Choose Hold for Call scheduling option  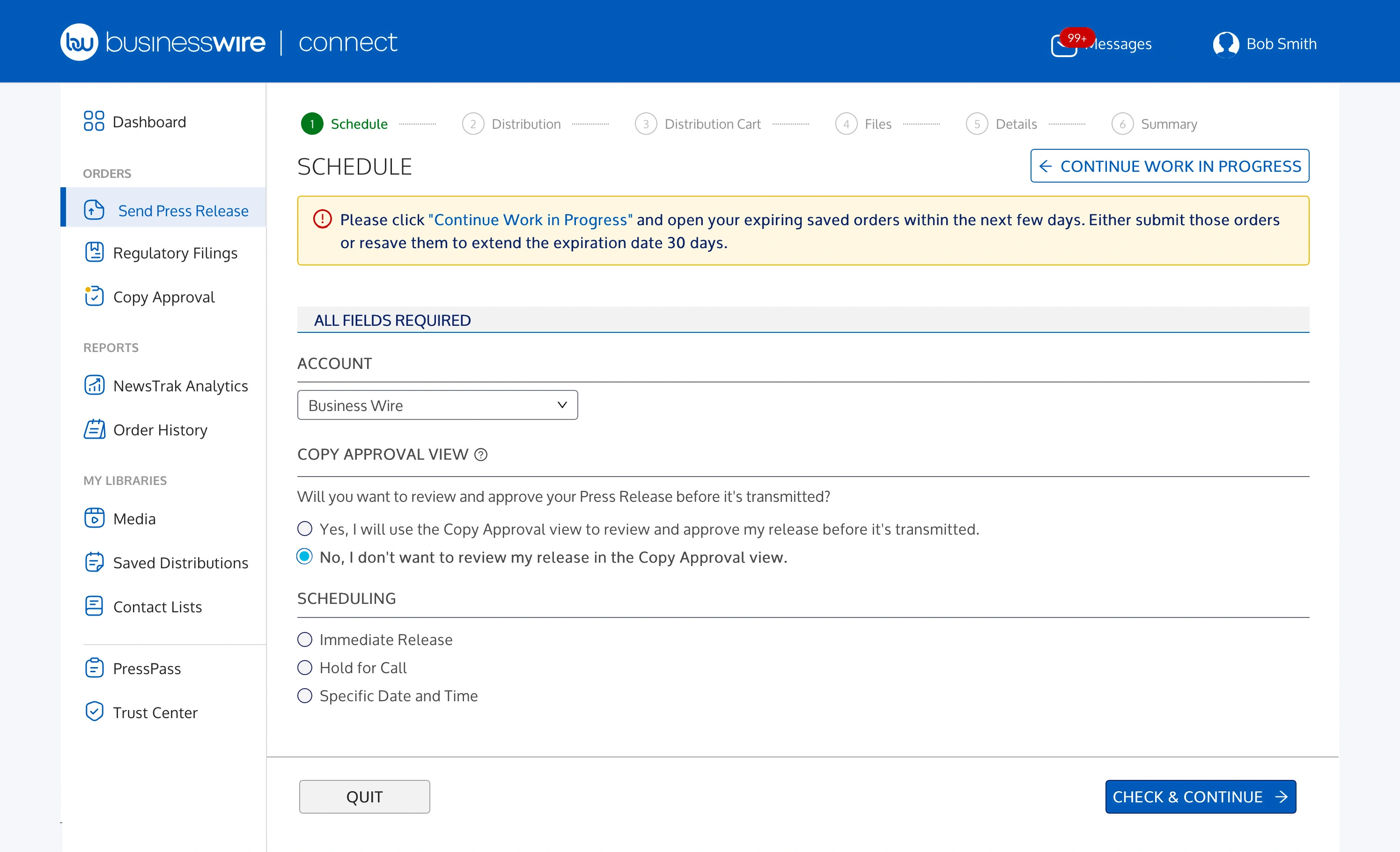point(304,668)
